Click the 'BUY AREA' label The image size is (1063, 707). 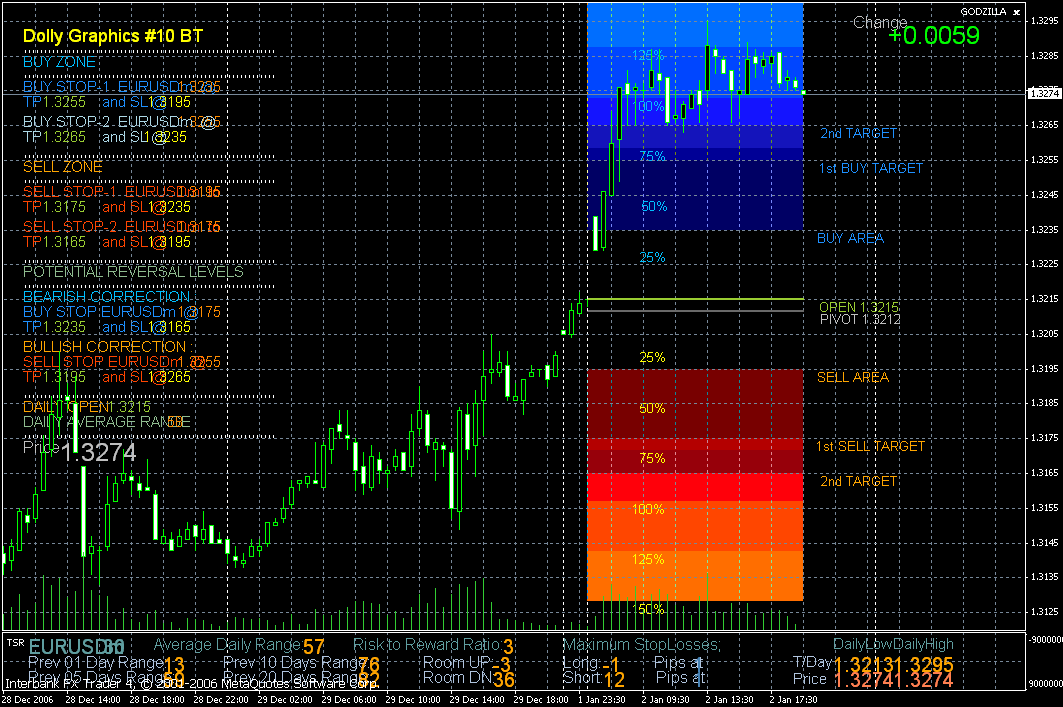[850, 238]
